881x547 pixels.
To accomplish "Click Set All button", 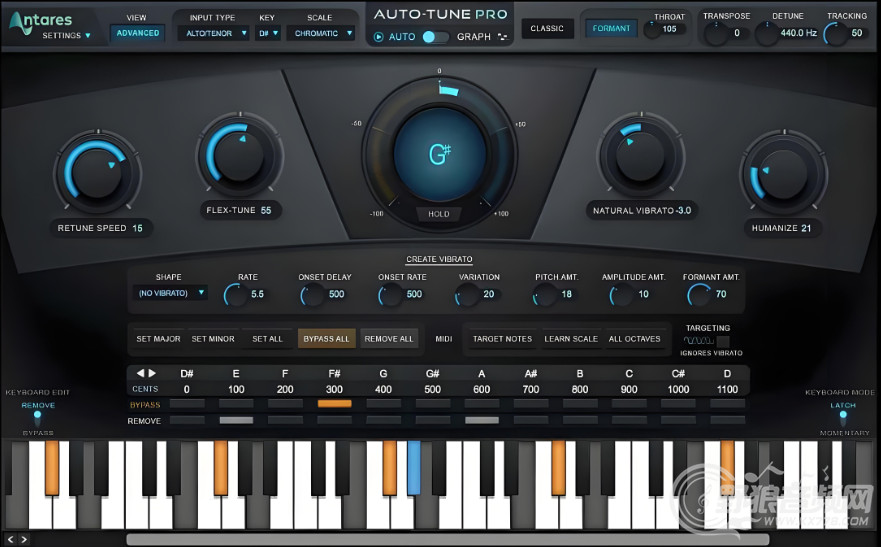I will (x=267, y=339).
